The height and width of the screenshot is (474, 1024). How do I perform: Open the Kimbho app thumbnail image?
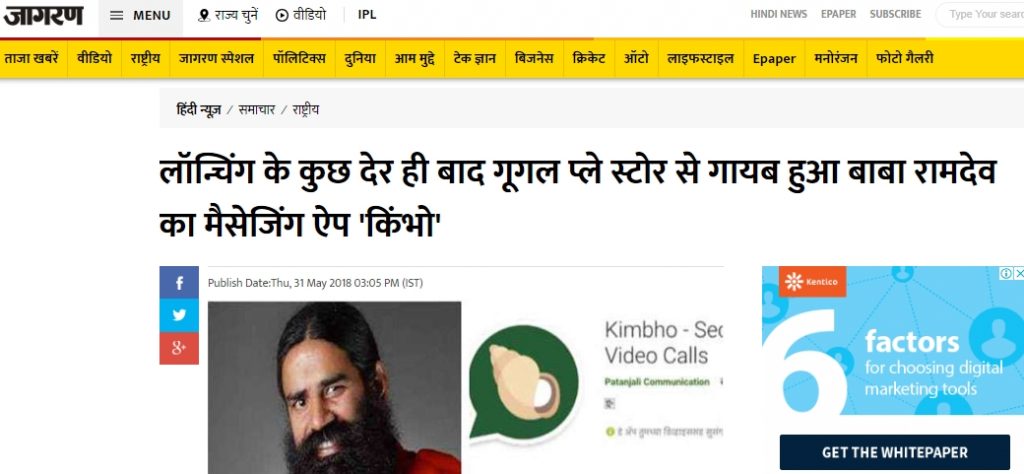point(523,381)
